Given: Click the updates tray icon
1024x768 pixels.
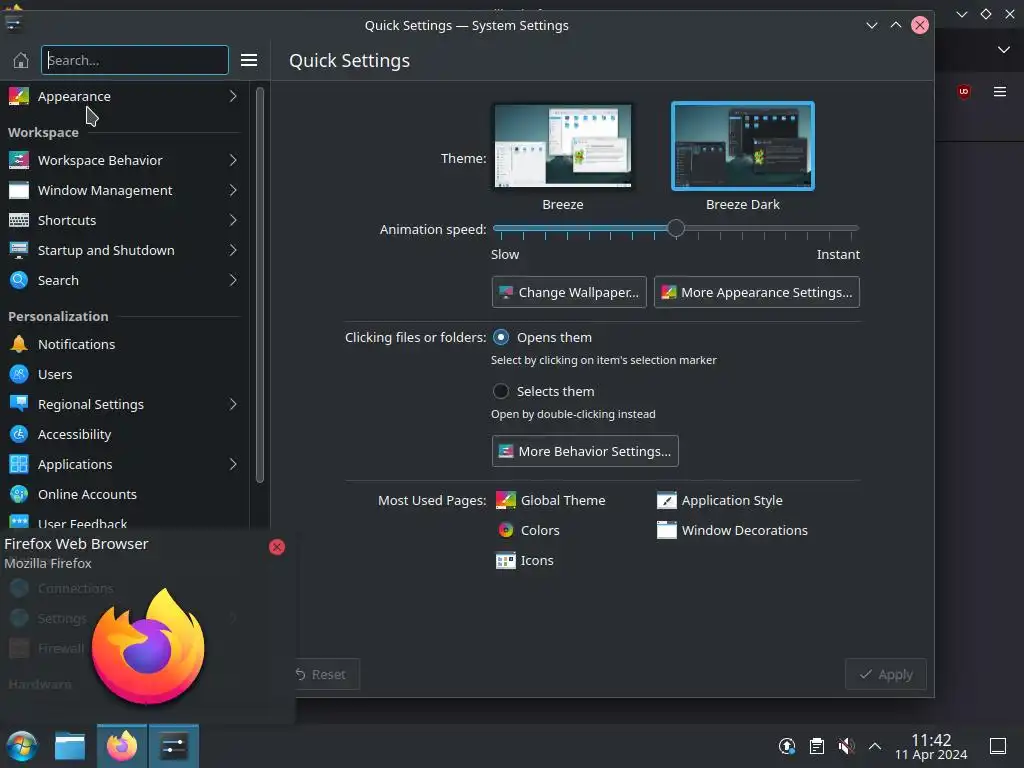Looking at the screenshot, I should [787, 746].
